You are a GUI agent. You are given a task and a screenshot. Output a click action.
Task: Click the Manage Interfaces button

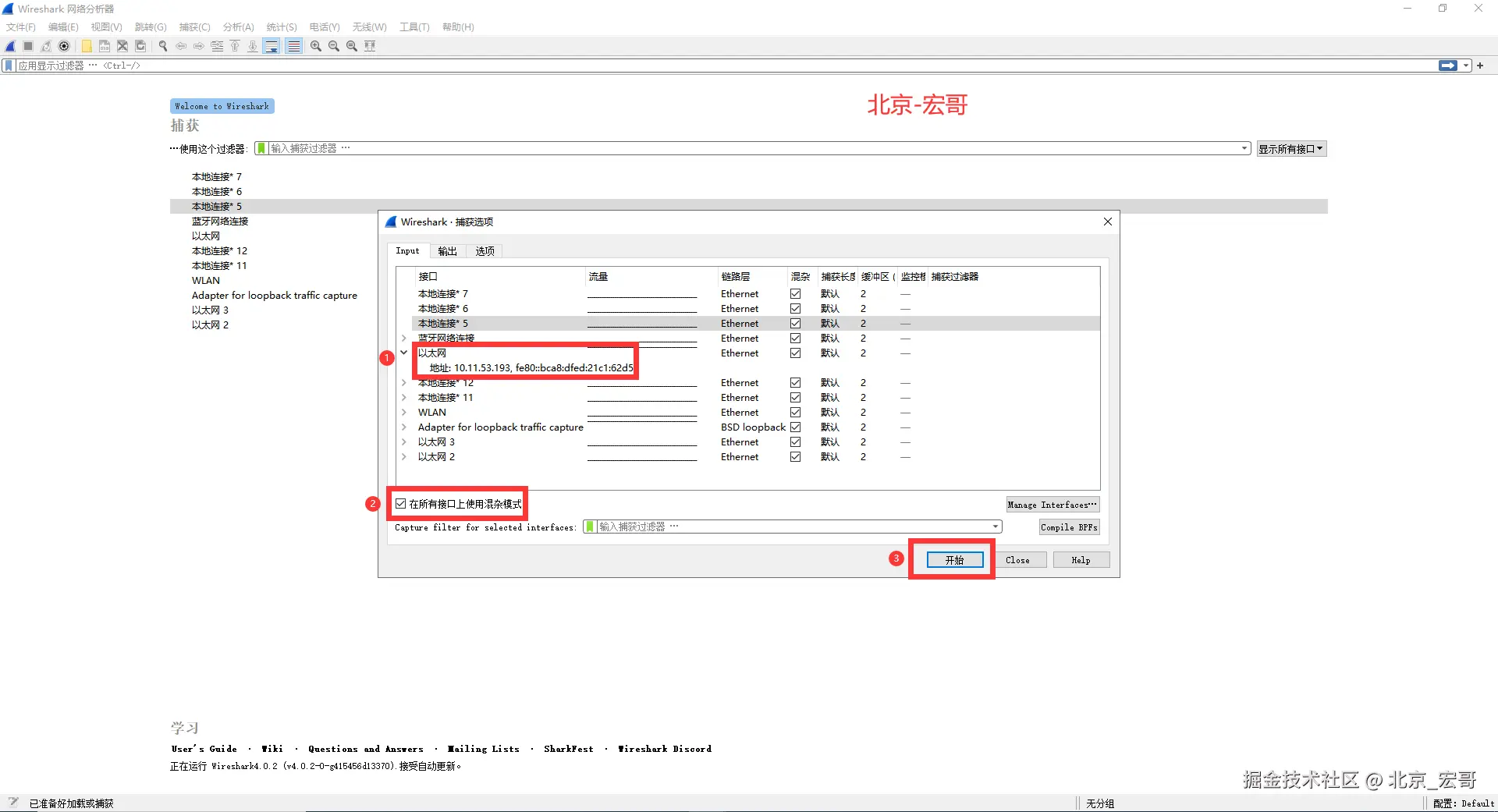point(1053,505)
